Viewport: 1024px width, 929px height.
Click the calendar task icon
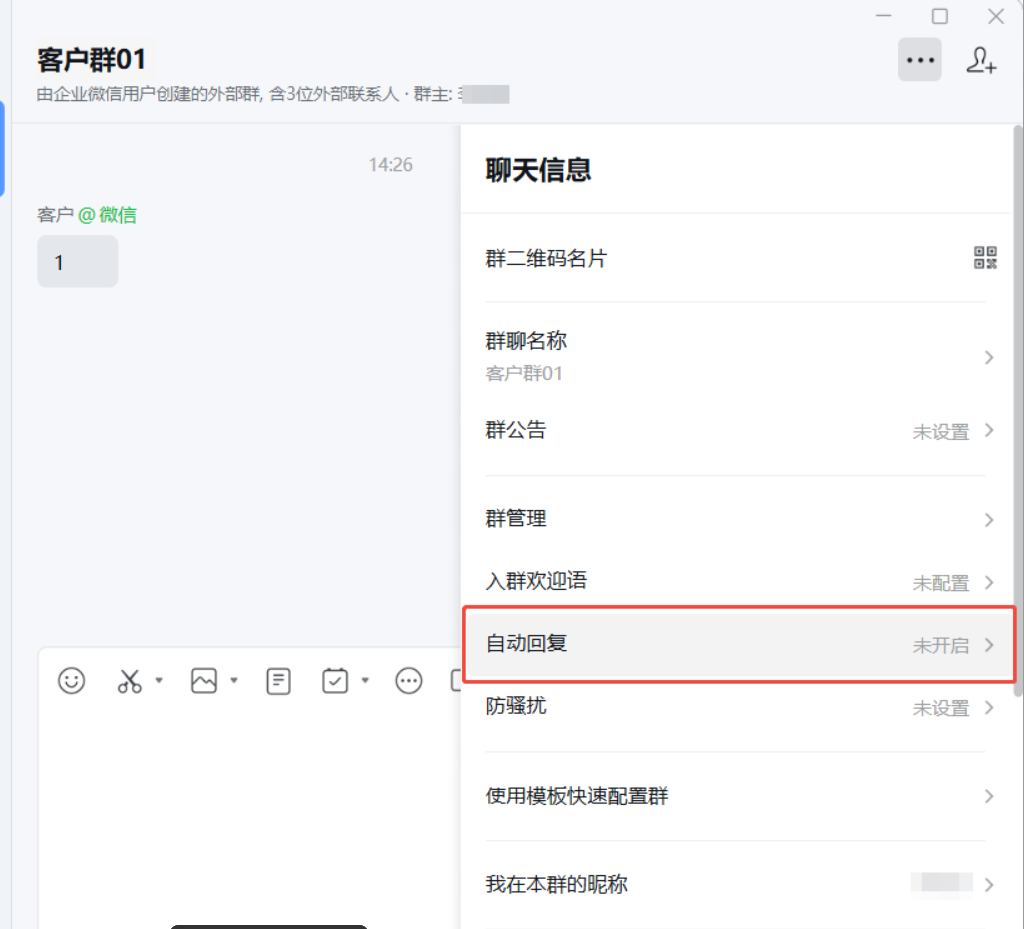pyautogui.click(x=335, y=680)
